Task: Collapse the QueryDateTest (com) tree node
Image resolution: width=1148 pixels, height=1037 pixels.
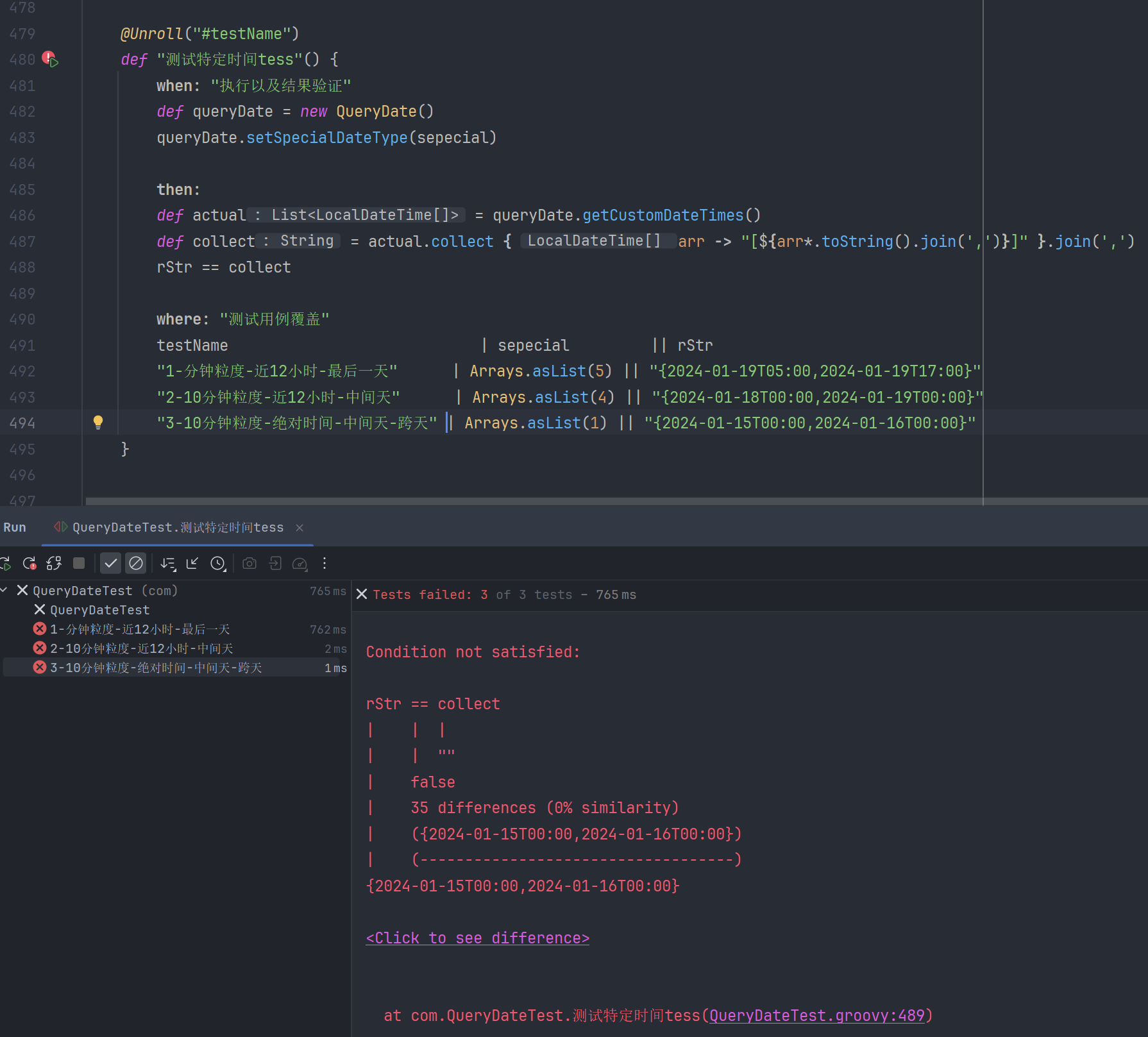Action: [x=4, y=590]
